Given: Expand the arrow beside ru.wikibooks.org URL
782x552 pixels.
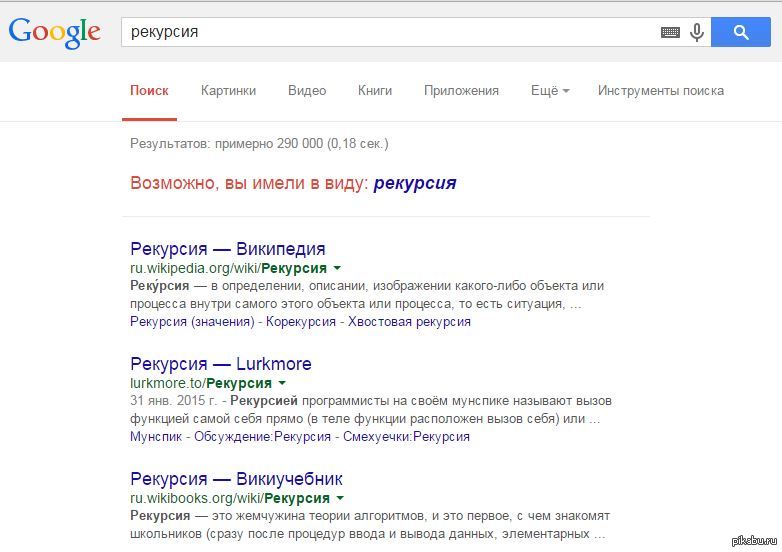Looking at the screenshot, I should point(340,498).
